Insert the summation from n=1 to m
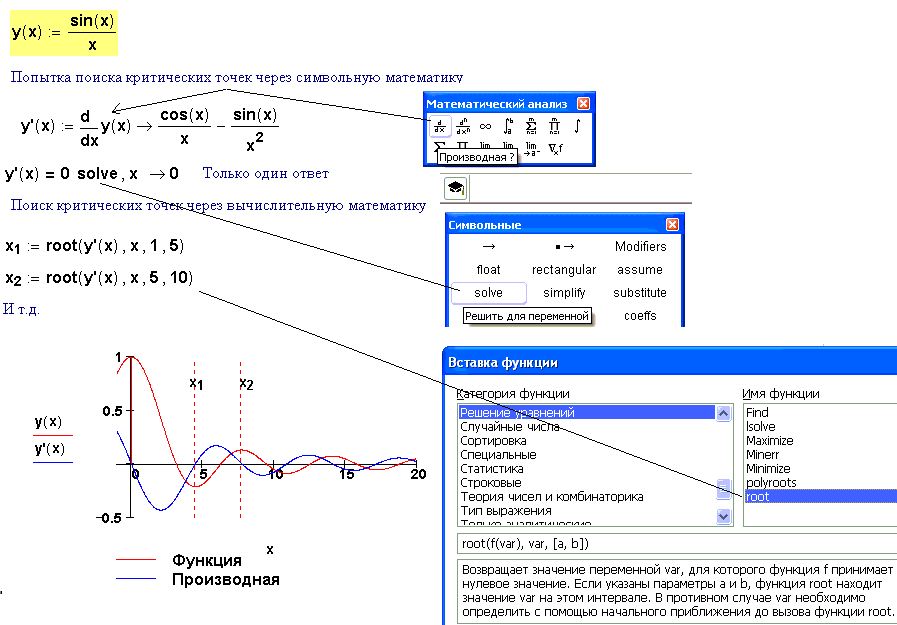897x625 pixels. [531, 126]
